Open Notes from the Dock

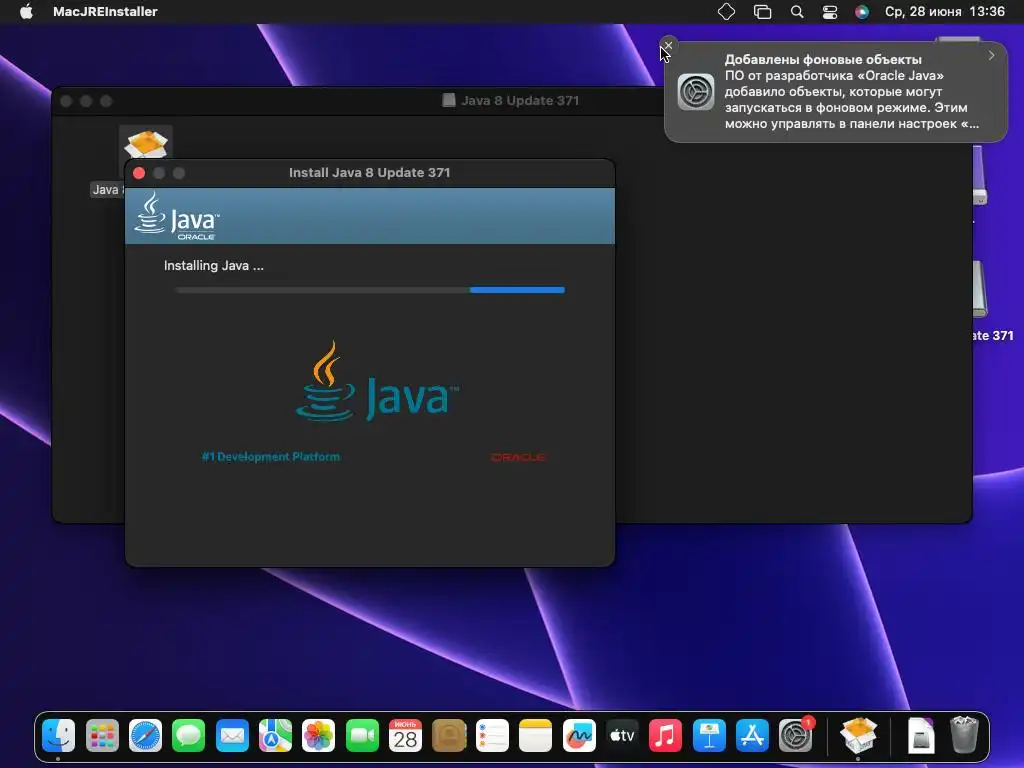coord(536,736)
